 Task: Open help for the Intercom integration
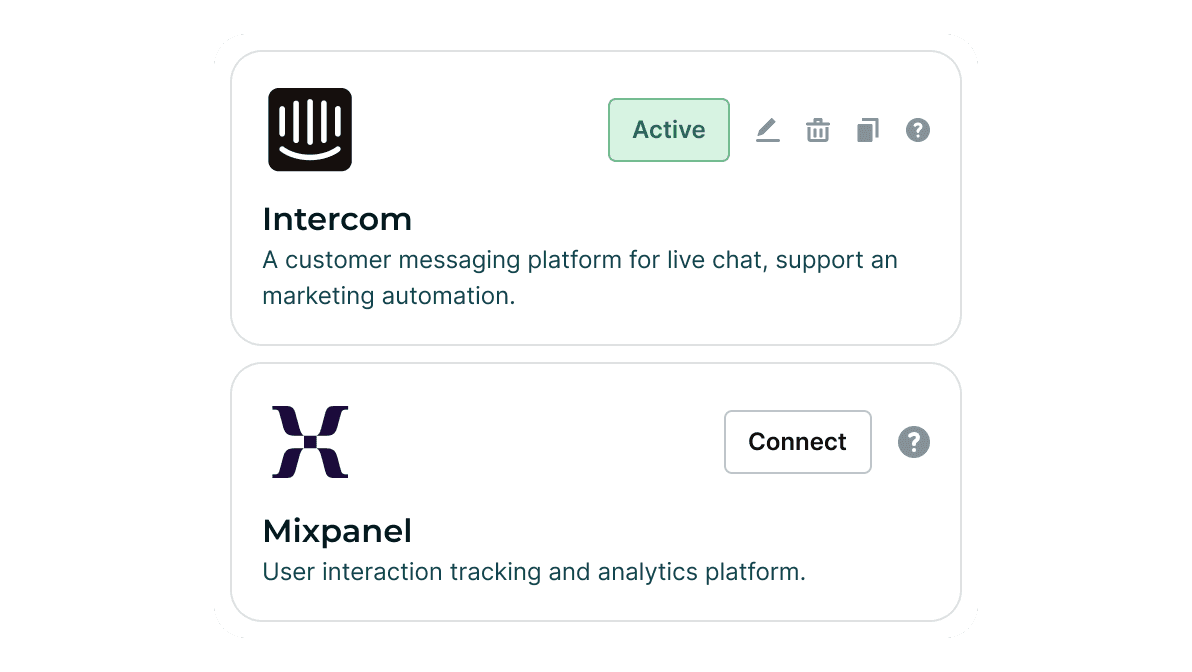point(918,130)
